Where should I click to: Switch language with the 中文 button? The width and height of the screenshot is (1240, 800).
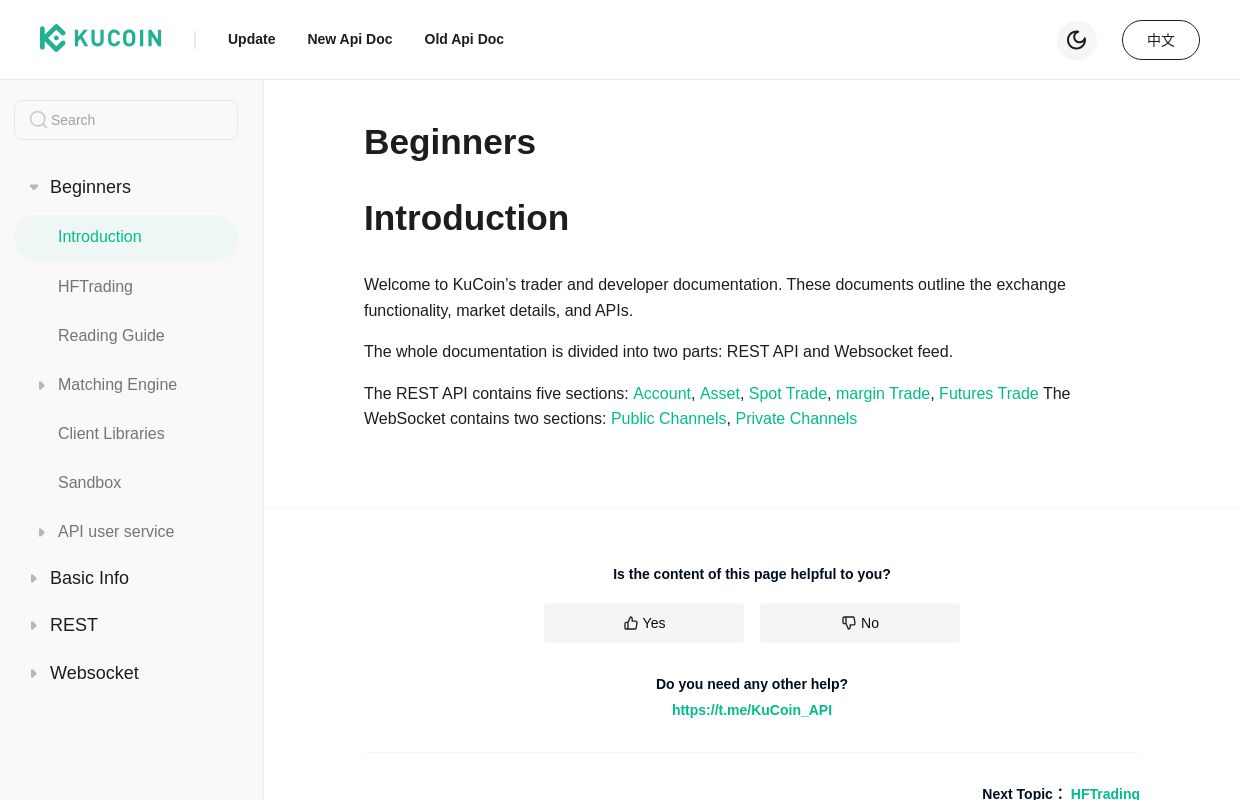pos(1161,40)
